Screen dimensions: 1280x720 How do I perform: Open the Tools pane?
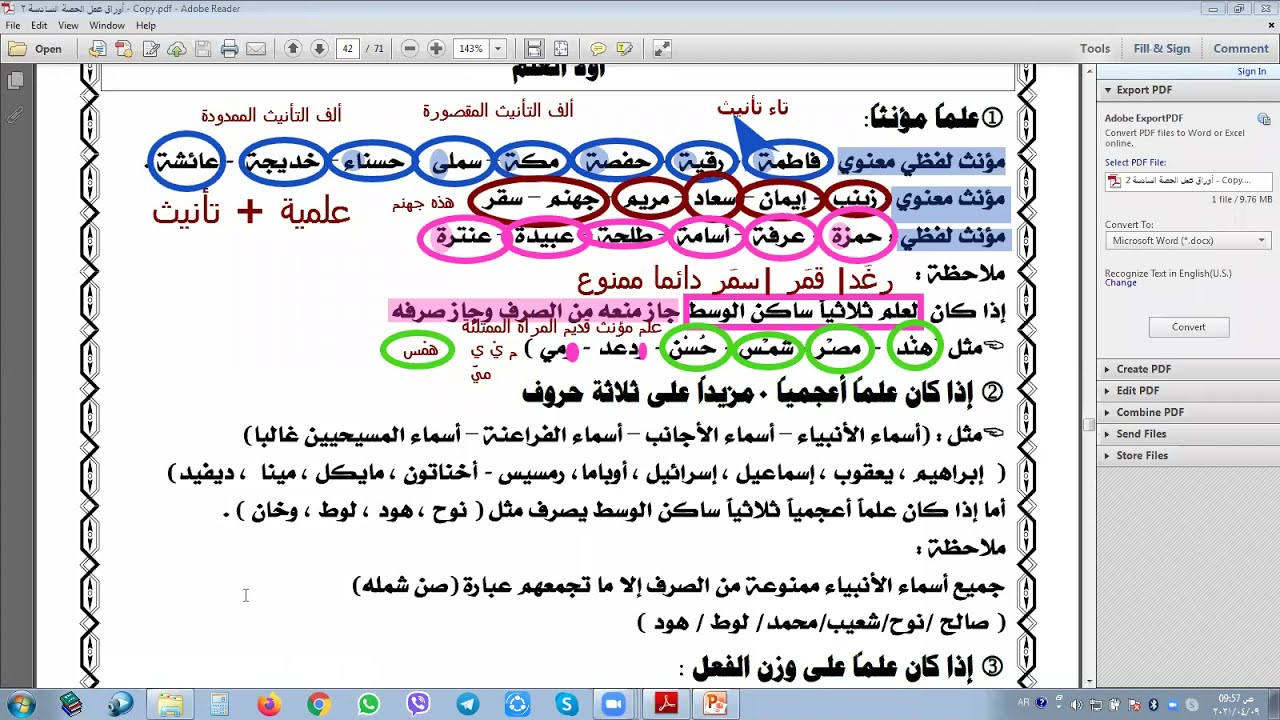1095,48
